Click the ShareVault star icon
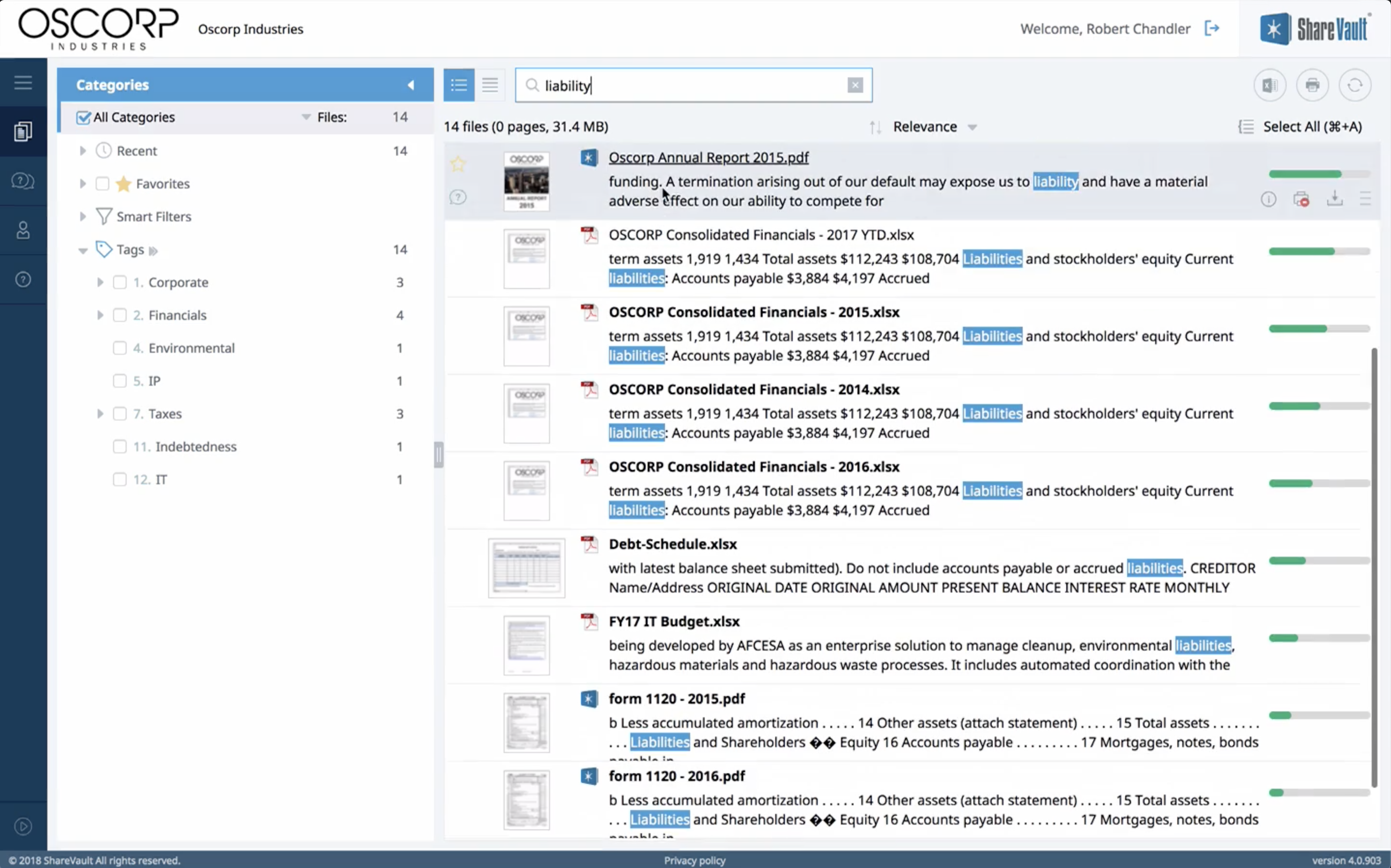 pos(1274,28)
